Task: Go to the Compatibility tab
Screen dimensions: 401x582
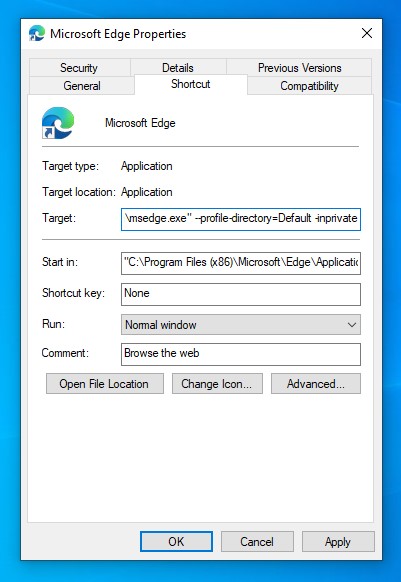Action: coord(309,86)
